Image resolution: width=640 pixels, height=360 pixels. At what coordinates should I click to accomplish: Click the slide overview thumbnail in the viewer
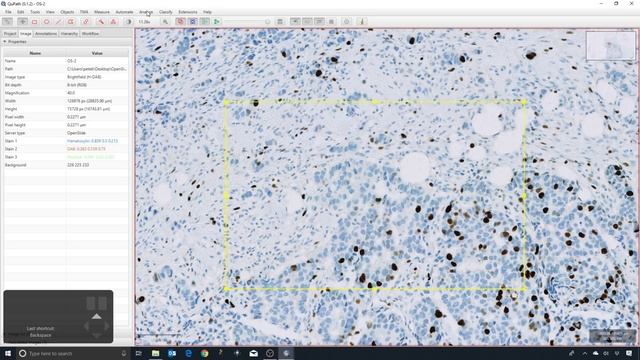tap(611, 46)
